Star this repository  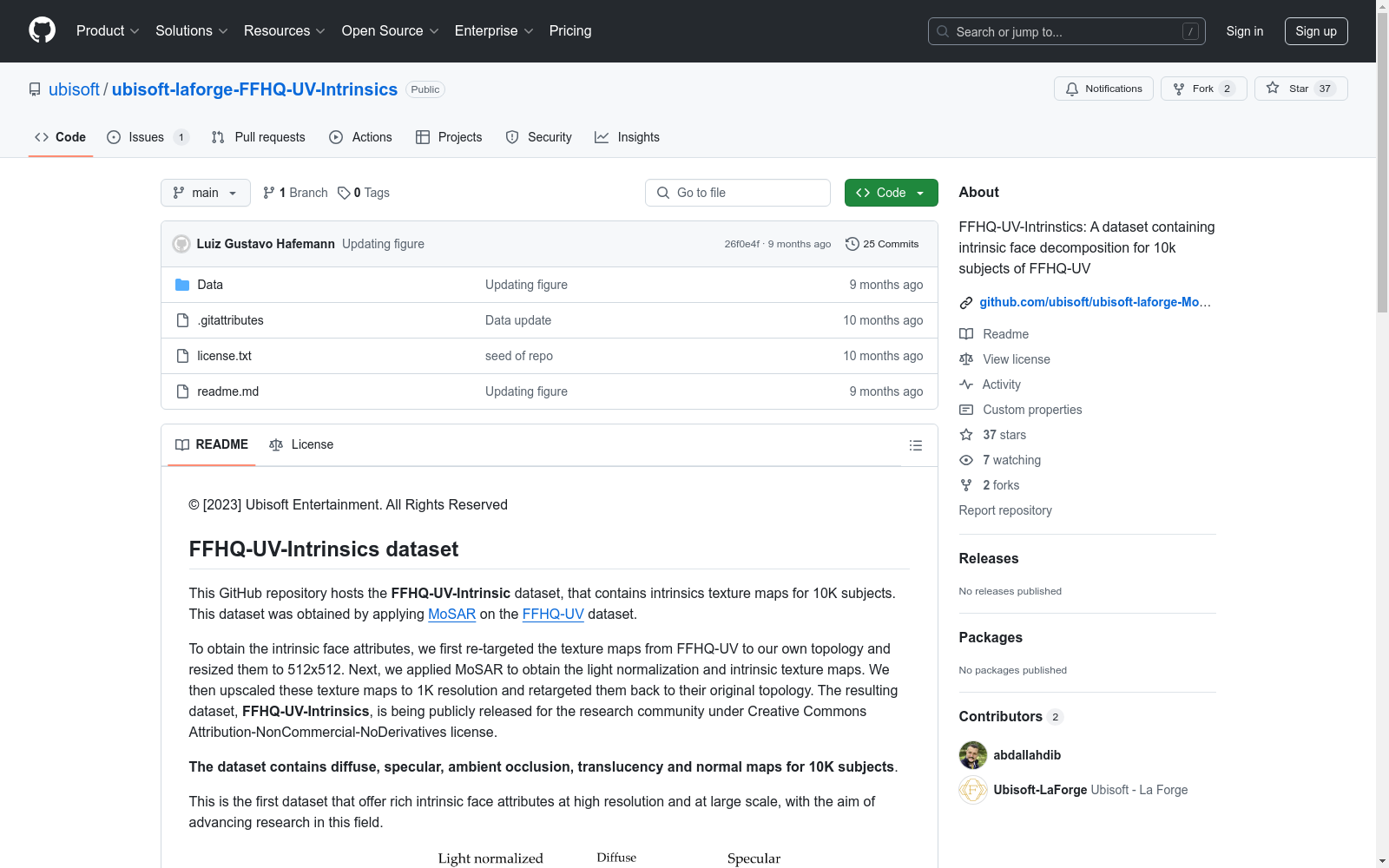1300,89
